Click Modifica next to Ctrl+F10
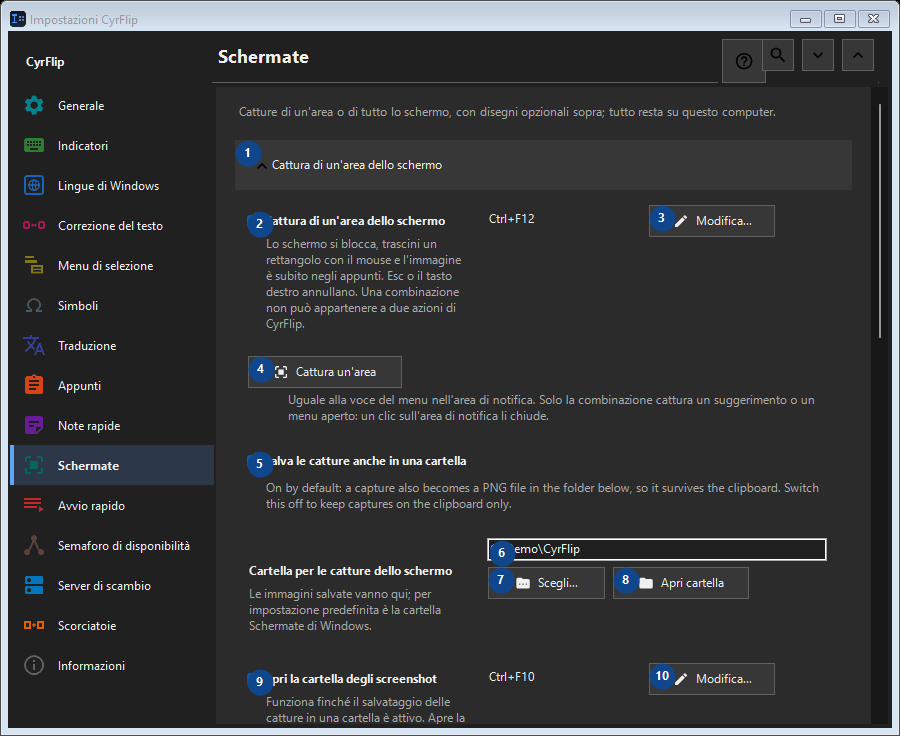 click(x=712, y=679)
